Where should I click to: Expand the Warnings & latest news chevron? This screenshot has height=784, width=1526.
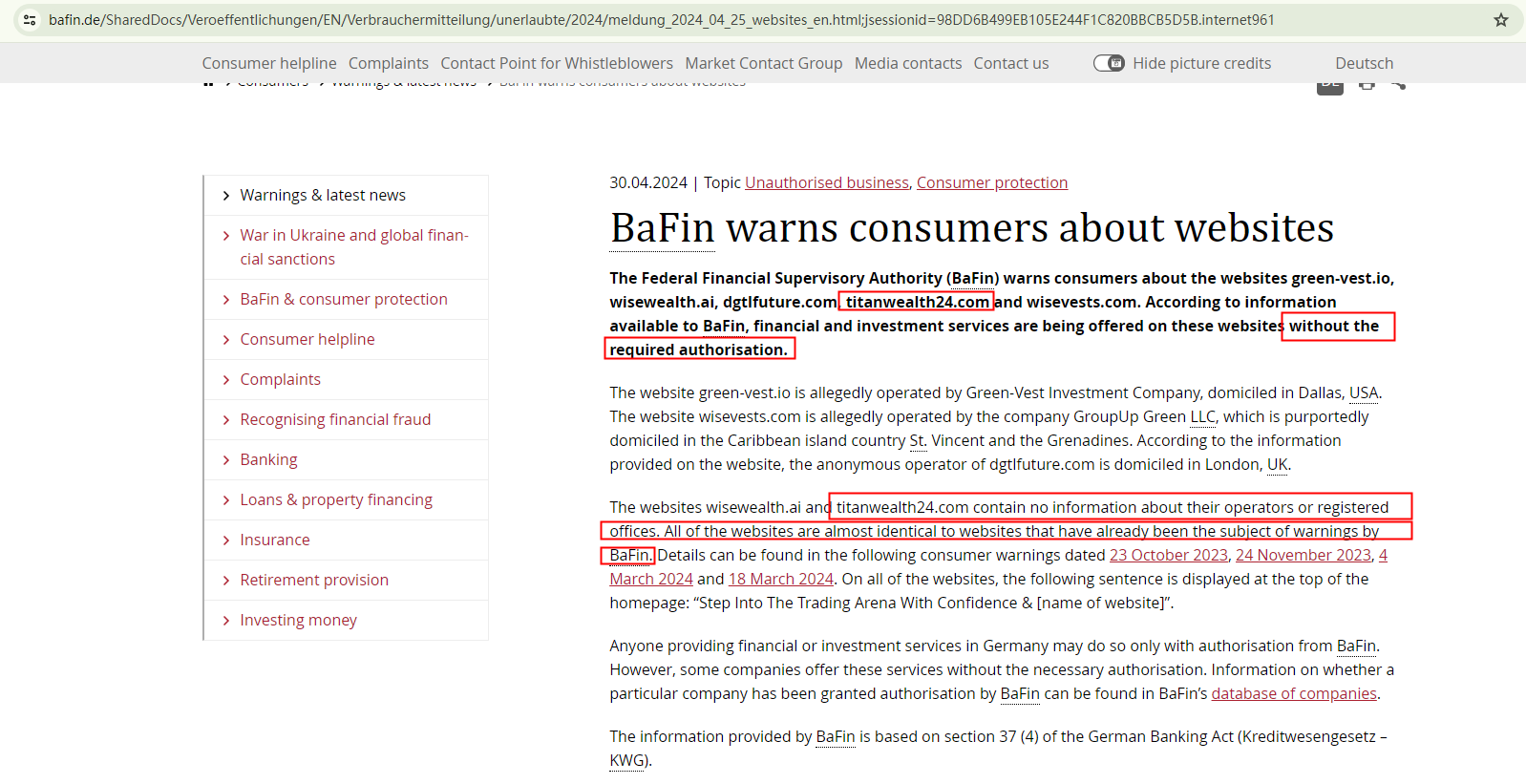coord(226,196)
